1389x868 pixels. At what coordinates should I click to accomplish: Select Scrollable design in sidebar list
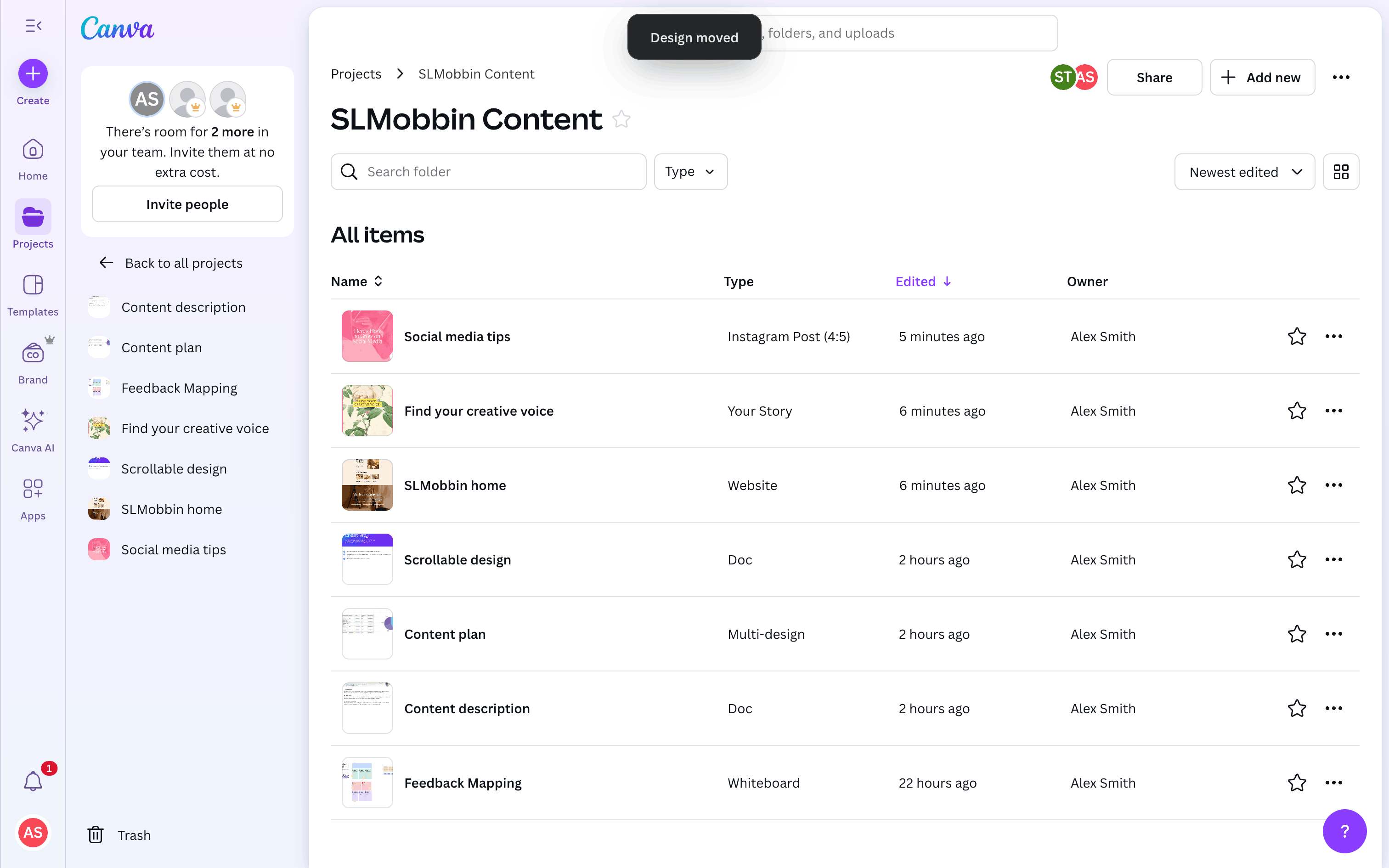click(x=174, y=469)
